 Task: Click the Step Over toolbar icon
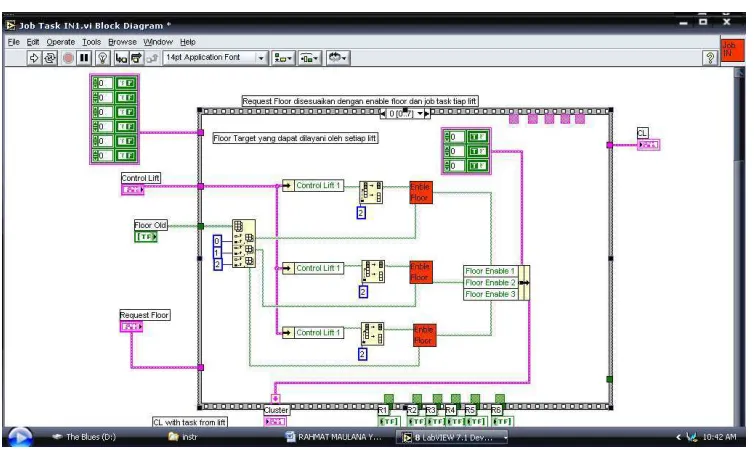coord(137,58)
